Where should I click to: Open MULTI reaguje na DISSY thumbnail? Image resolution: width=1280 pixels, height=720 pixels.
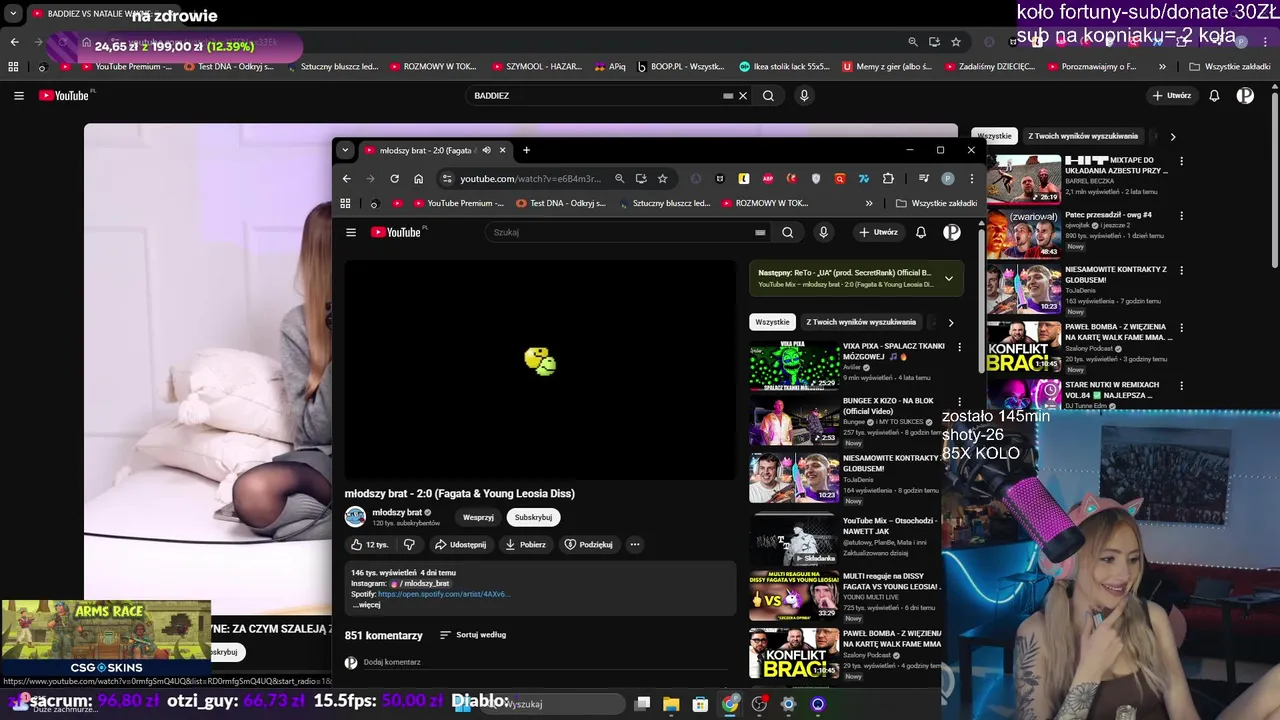coord(795,595)
